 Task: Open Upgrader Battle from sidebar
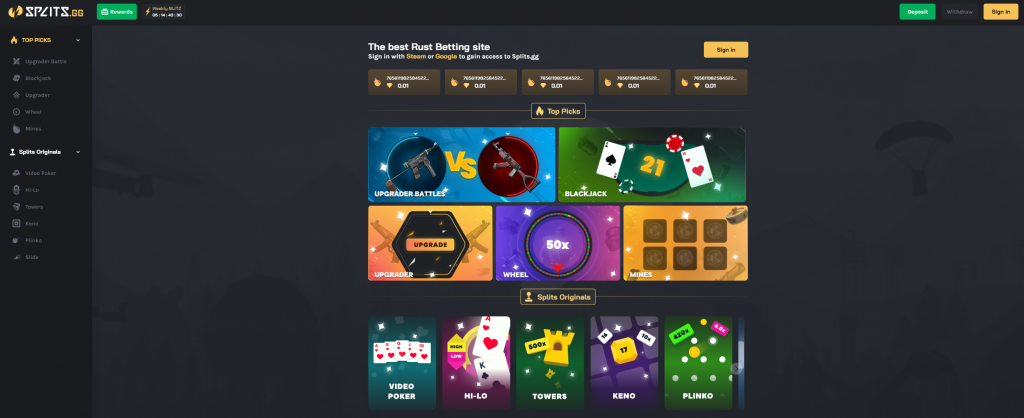(46, 61)
